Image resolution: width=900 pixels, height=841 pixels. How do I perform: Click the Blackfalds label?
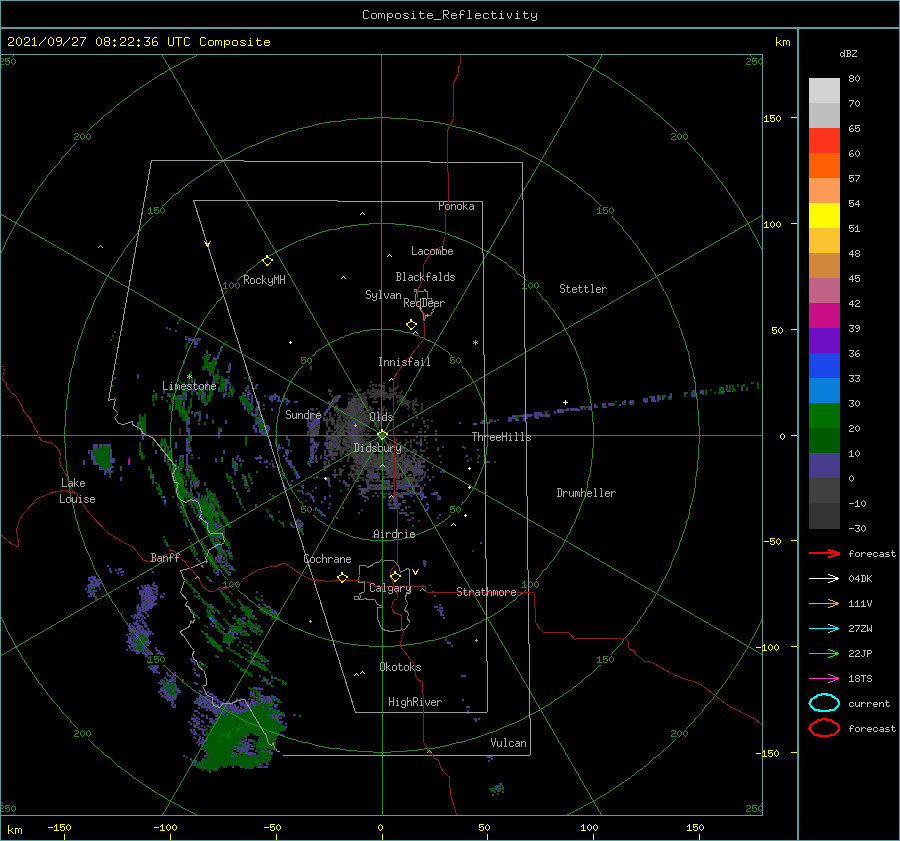pos(425,277)
